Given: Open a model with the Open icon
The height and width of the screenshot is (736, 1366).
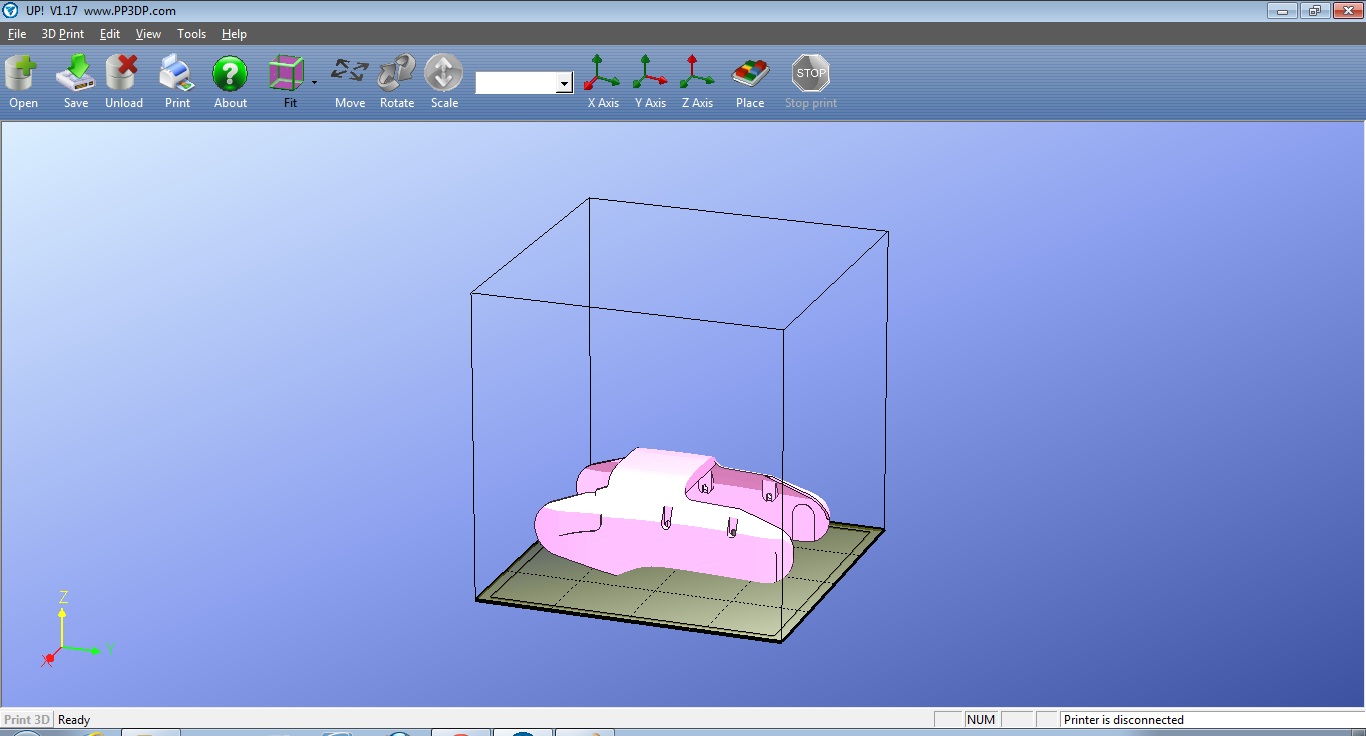Looking at the screenshot, I should point(23,82).
